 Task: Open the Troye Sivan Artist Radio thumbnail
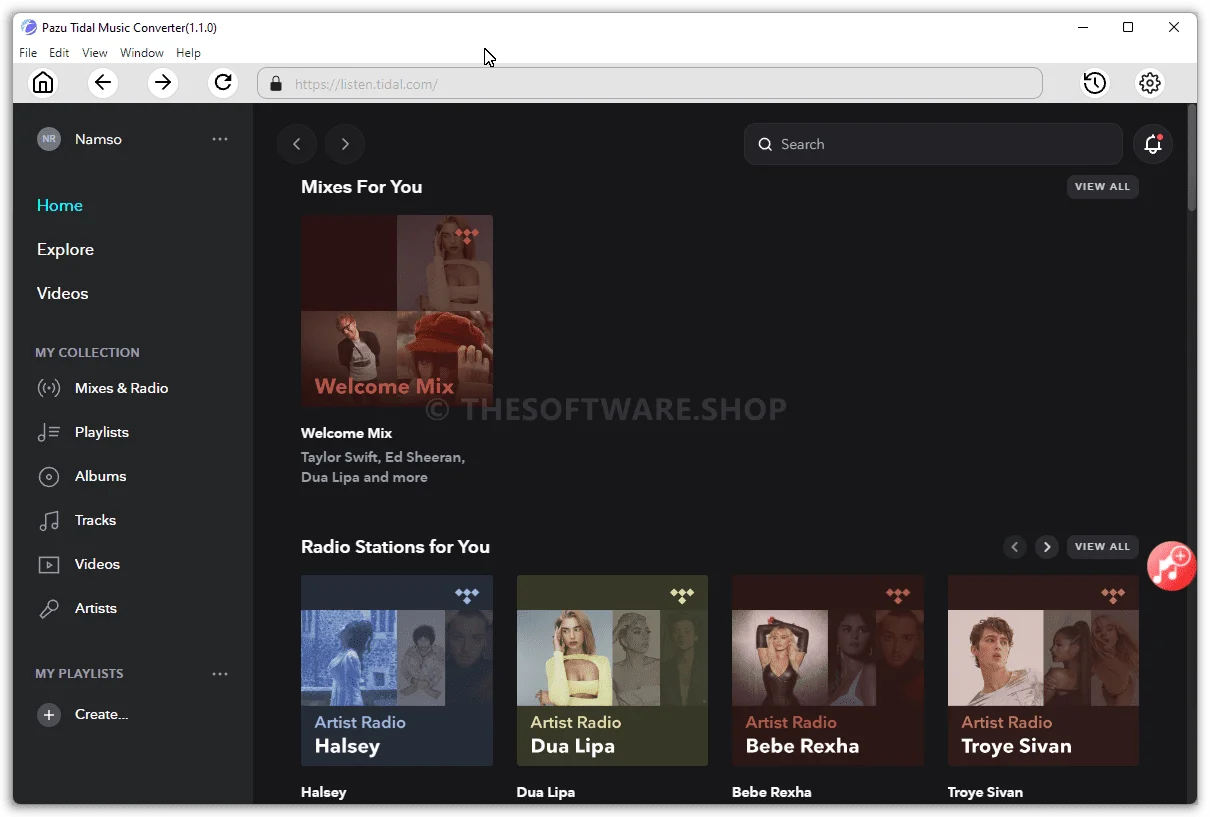pos(1043,670)
